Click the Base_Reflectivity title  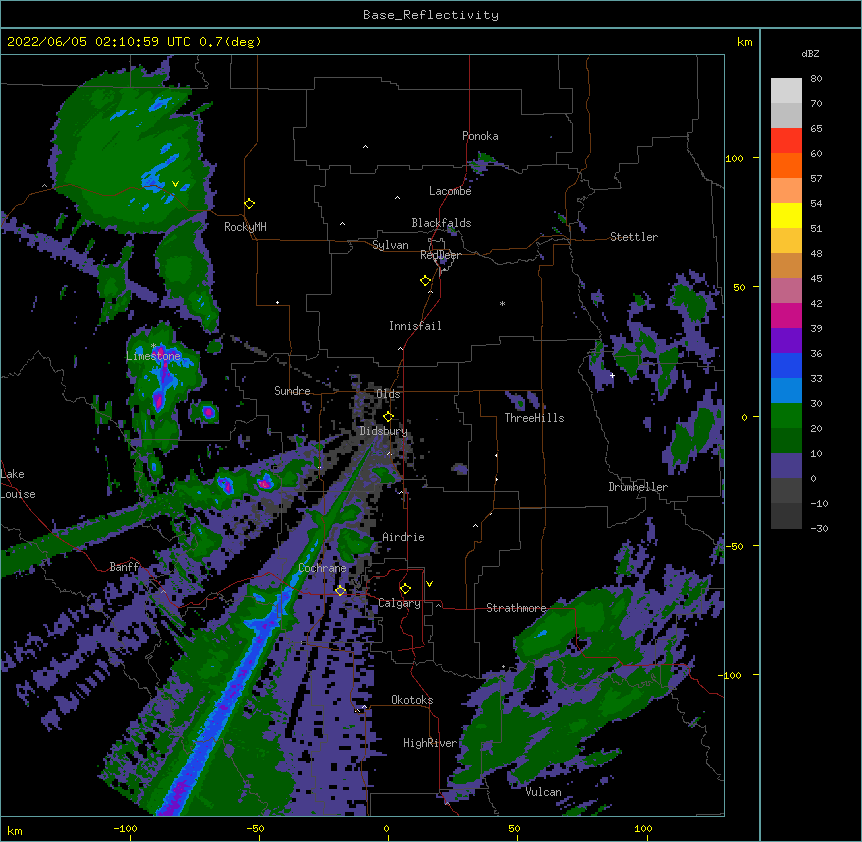(431, 15)
